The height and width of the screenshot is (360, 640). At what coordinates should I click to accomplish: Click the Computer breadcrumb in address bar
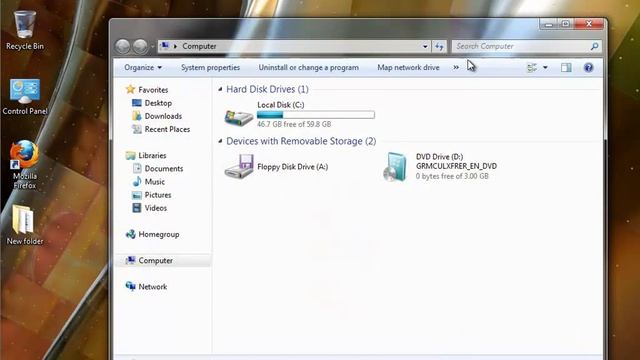(199, 46)
